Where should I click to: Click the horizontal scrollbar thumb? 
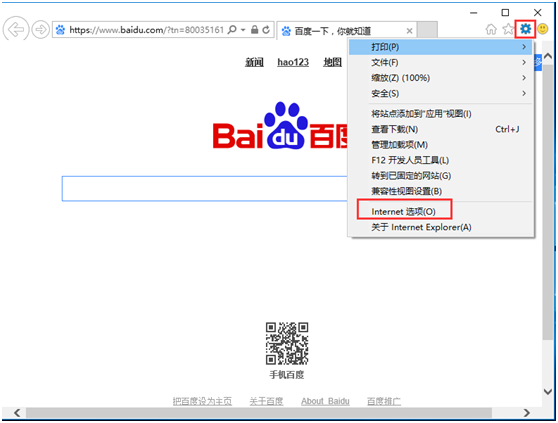coord(259,413)
